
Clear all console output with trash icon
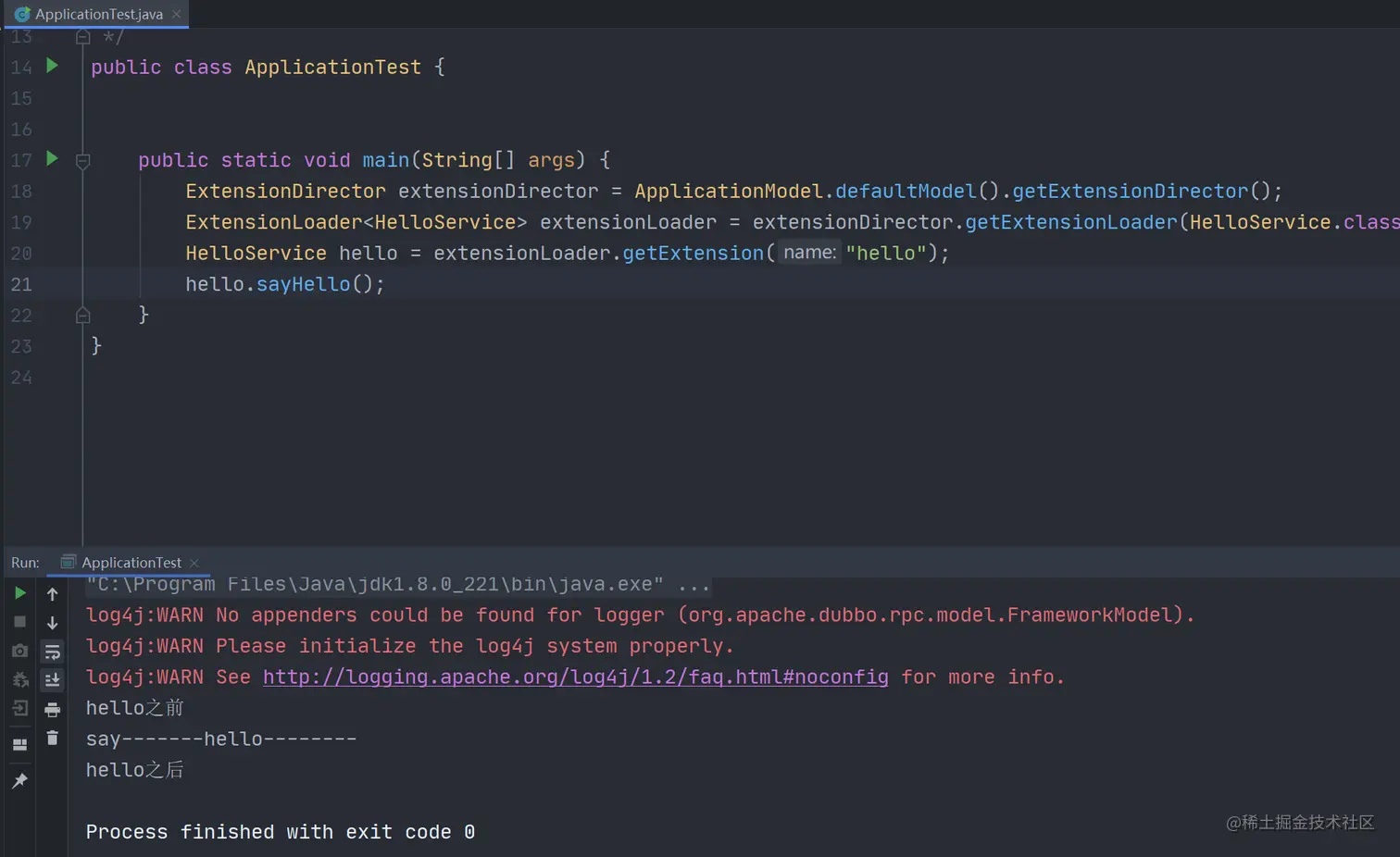coord(52,738)
